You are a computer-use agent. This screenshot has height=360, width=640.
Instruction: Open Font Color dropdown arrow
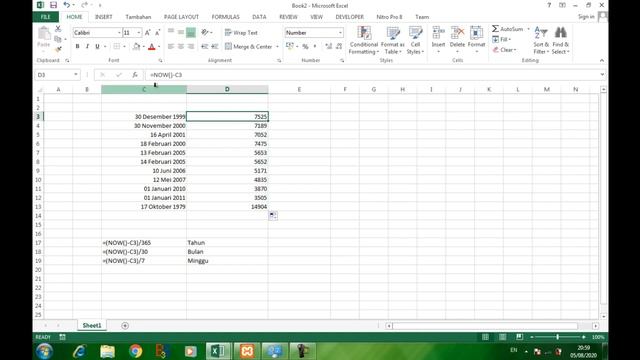click(x=159, y=47)
